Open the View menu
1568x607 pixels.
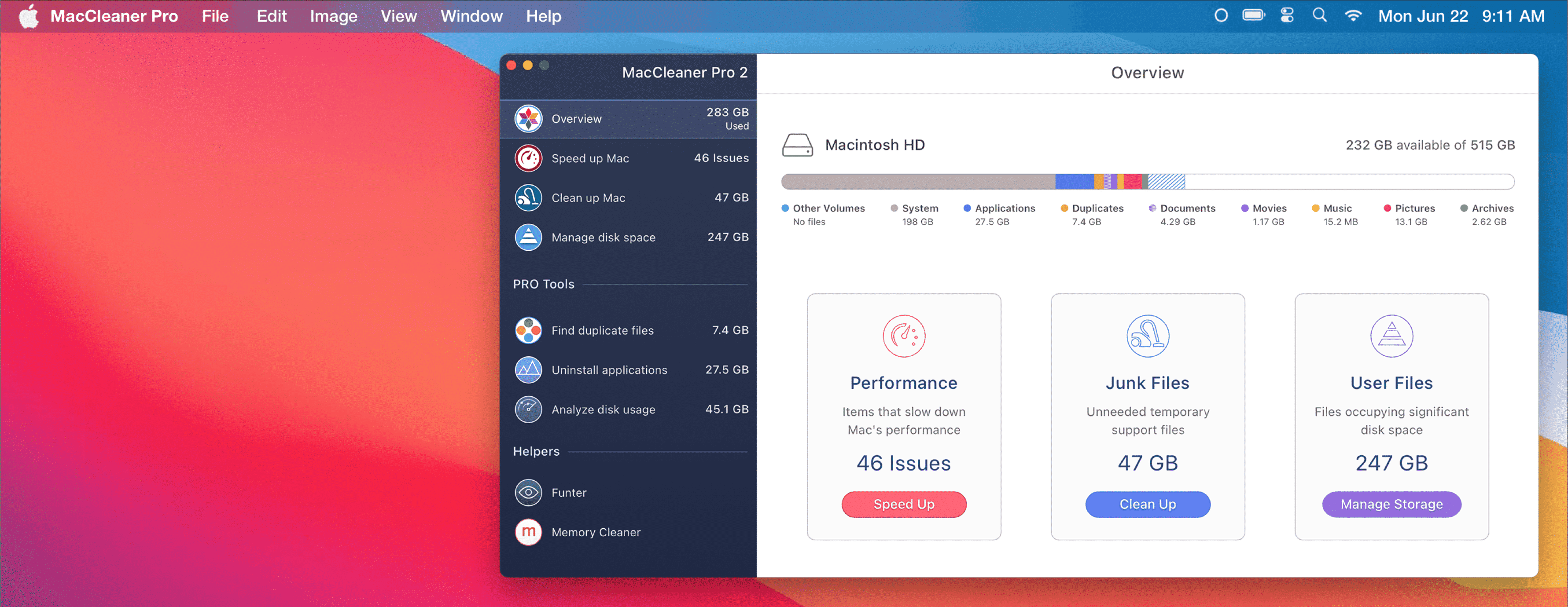pyautogui.click(x=399, y=16)
